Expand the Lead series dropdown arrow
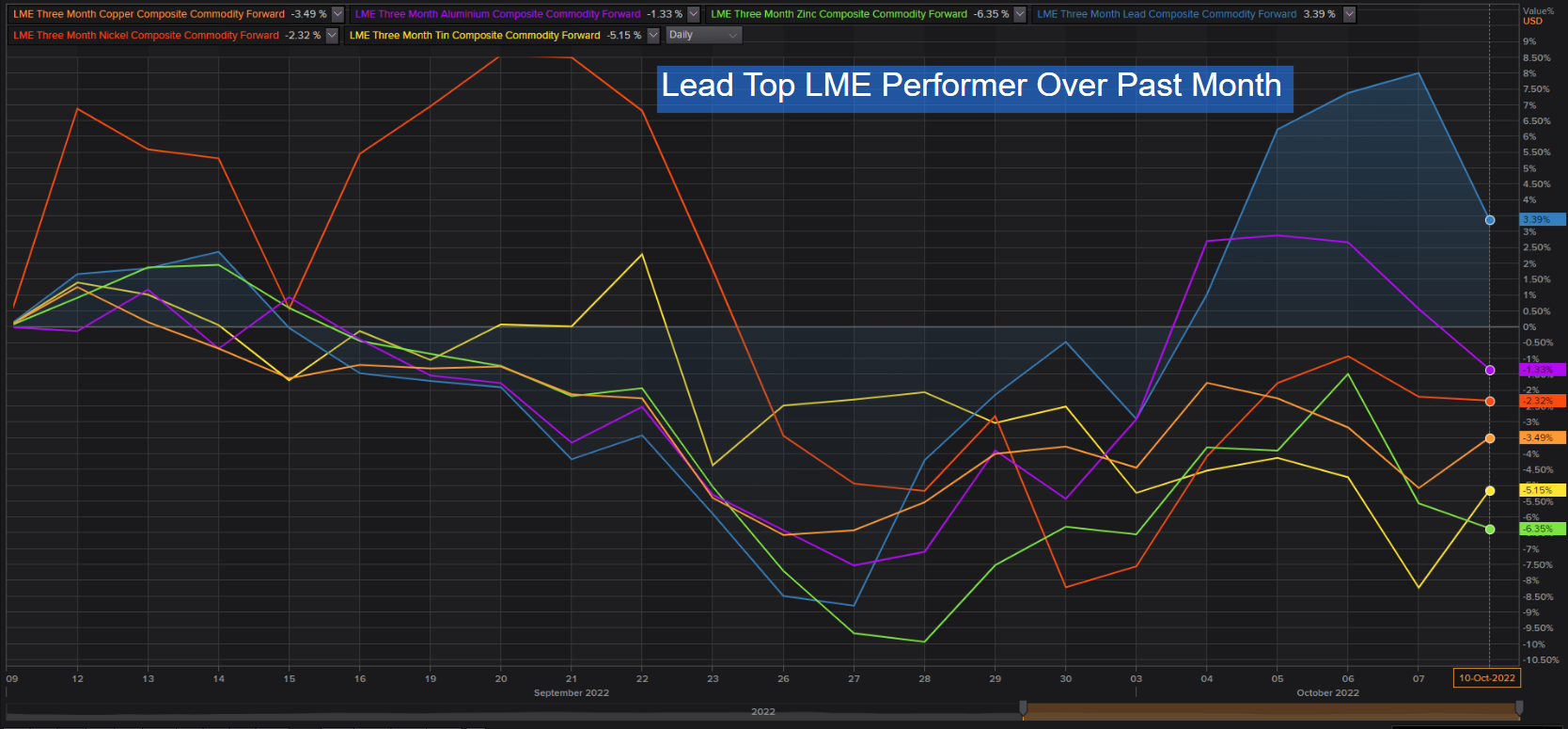1568x729 pixels. (1350, 14)
